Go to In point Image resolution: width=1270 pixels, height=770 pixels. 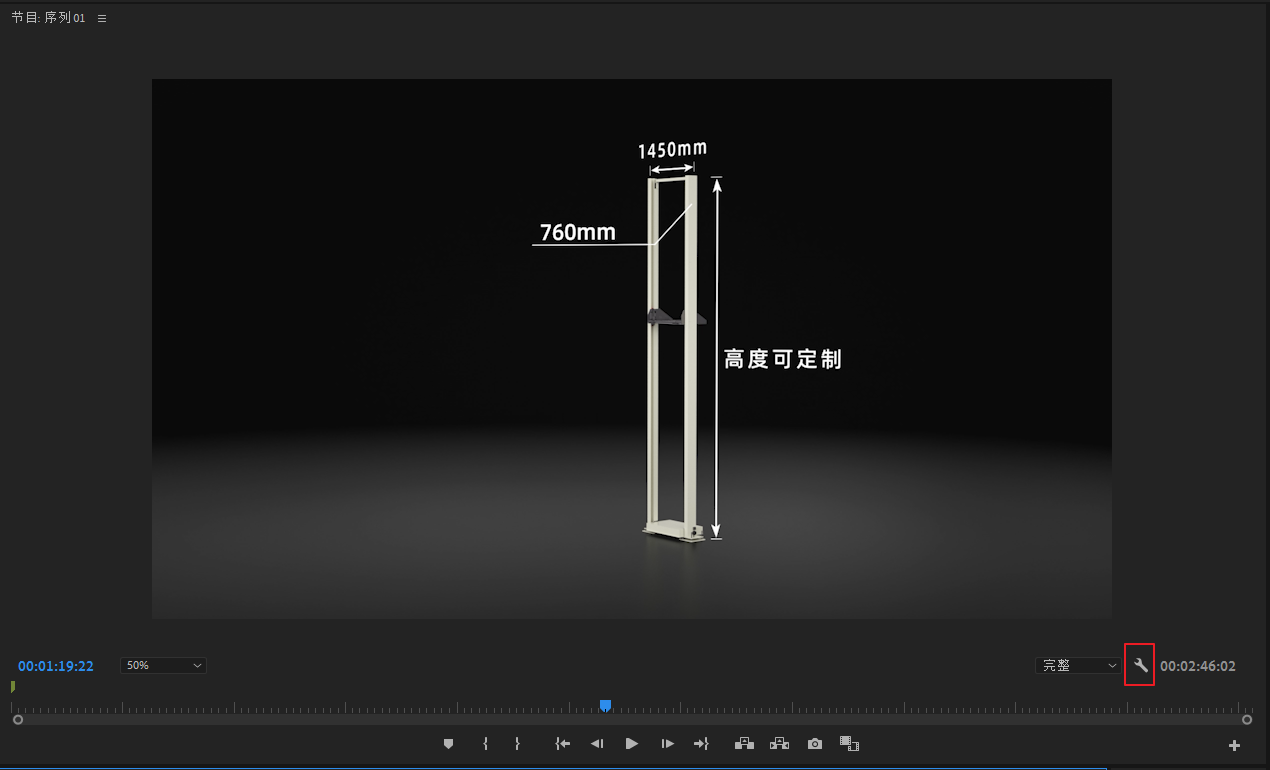coord(563,744)
